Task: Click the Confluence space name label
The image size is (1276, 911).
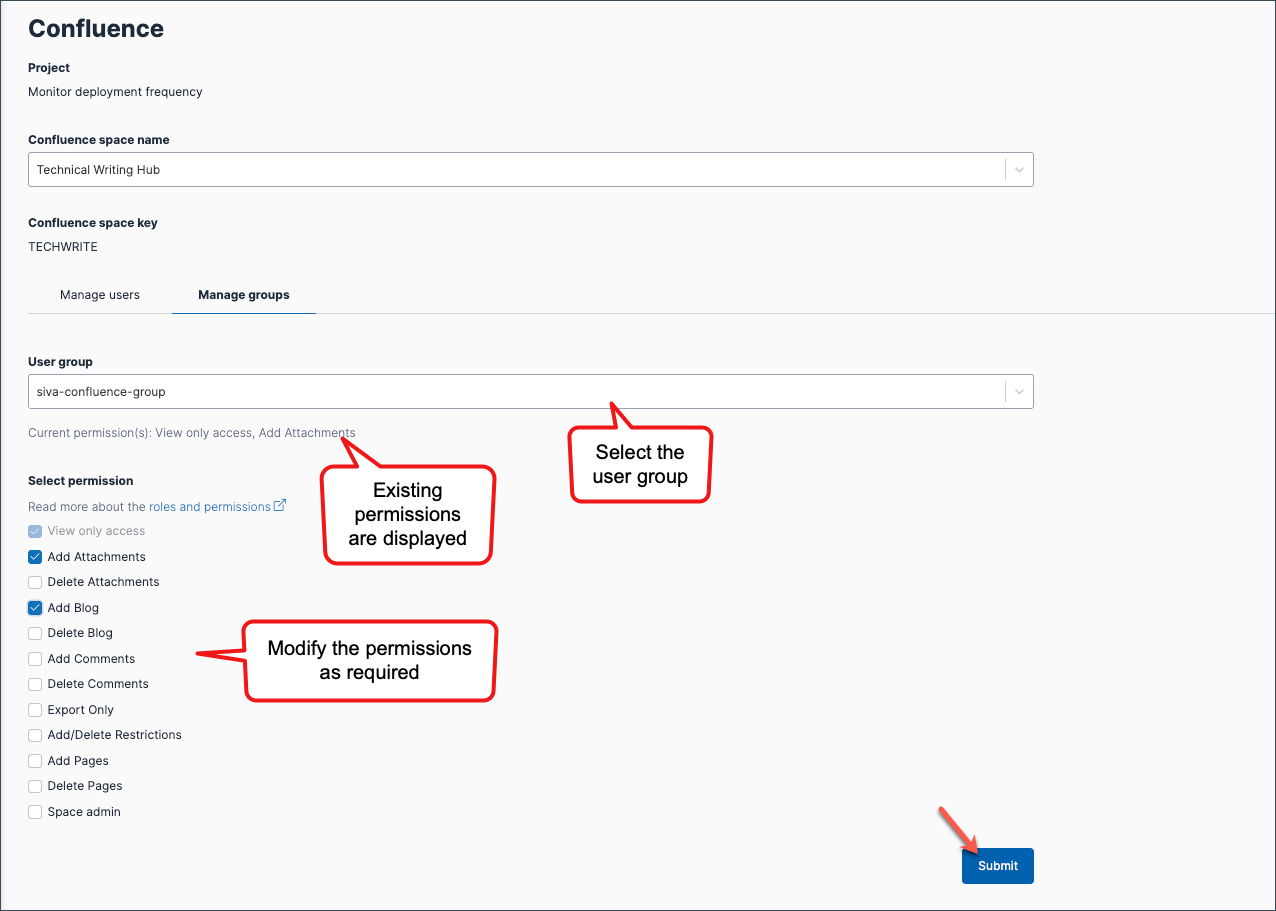Action: [99, 140]
